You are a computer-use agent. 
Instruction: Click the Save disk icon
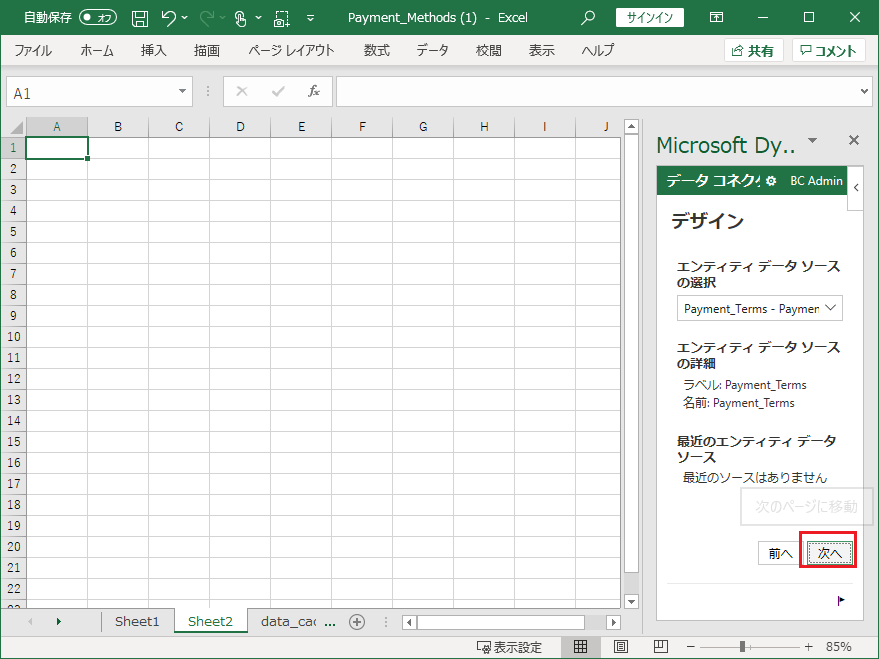click(x=140, y=18)
